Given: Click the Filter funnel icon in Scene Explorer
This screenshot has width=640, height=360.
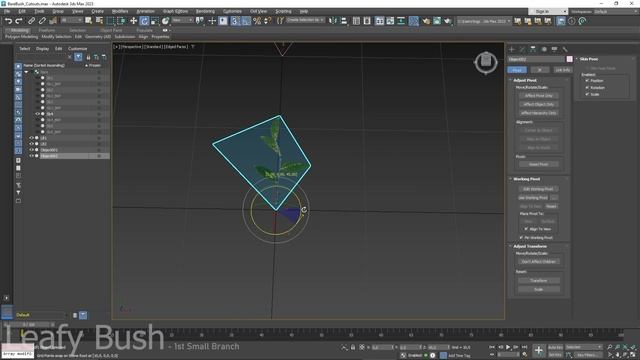Looking at the screenshot, I should click(78, 57).
